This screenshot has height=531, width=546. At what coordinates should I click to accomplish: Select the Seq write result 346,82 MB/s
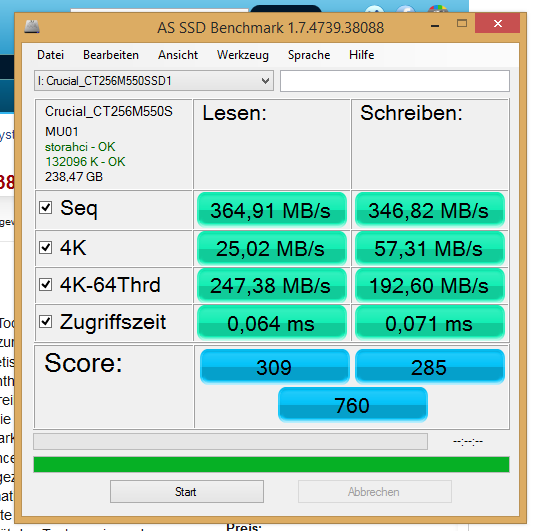(x=430, y=210)
